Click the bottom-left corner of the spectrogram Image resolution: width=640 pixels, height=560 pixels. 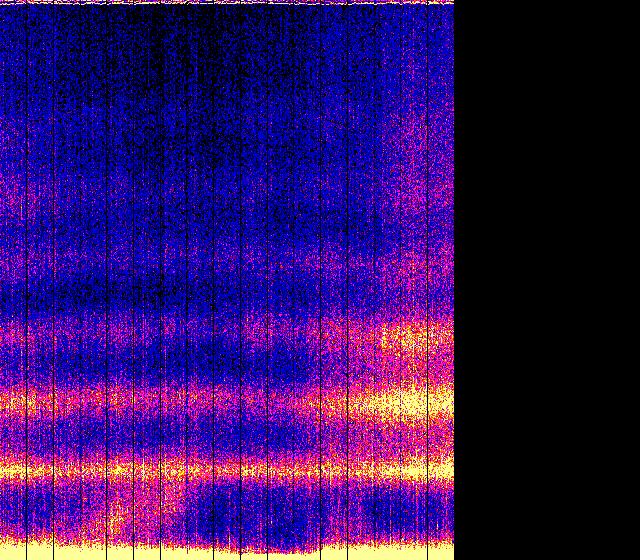[x=1, y=558]
